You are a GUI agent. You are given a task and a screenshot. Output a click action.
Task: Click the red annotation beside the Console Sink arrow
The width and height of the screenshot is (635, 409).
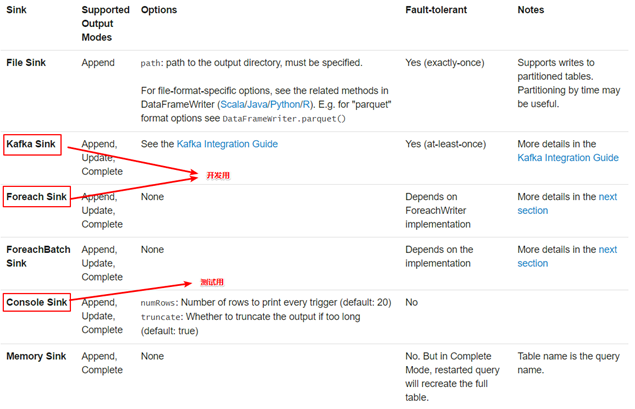[212, 282]
